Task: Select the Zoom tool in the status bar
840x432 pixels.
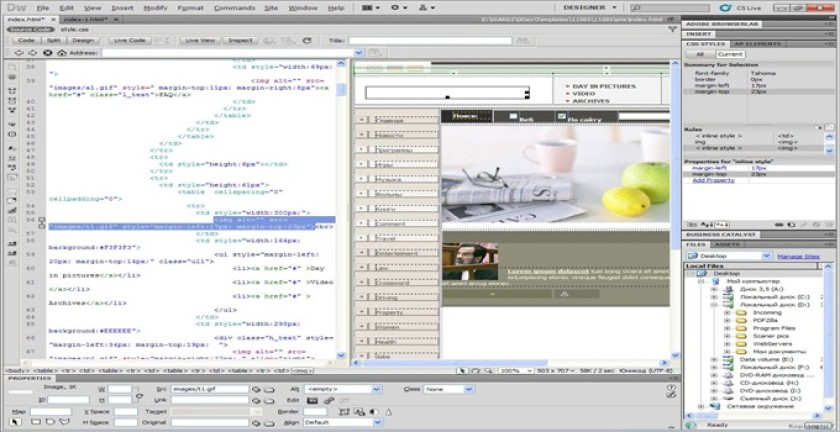Action: (490, 370)
